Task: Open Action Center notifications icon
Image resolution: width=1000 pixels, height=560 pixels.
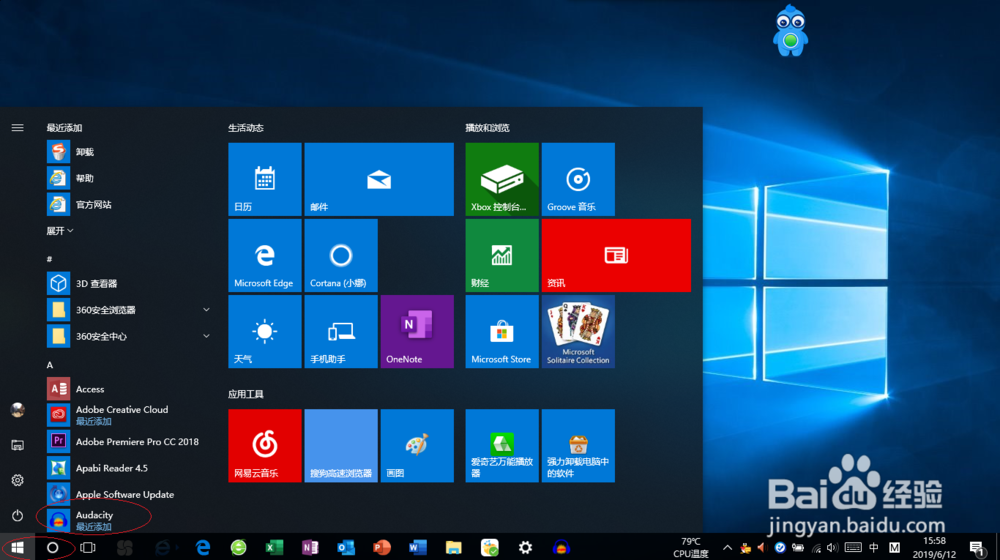Action: 977,547
